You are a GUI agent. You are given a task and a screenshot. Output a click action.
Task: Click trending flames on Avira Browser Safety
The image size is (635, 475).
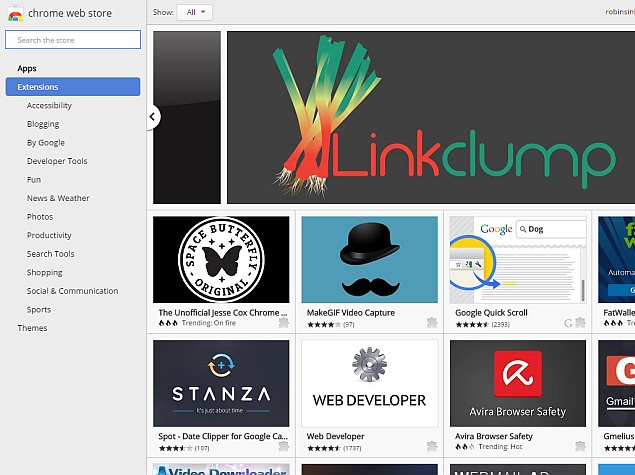pyautogui.click(x=465, y=447)
